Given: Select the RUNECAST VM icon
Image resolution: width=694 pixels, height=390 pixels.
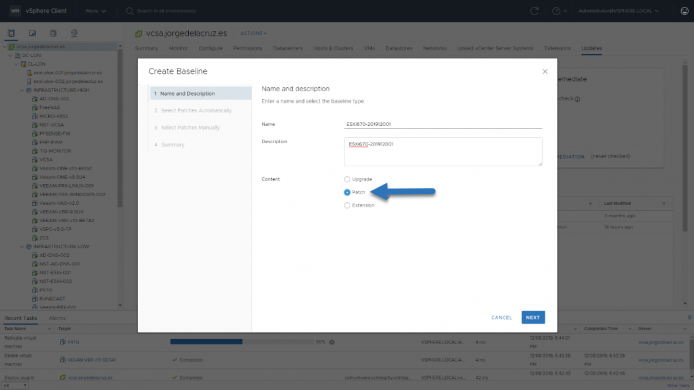Looking at the screenshot, I should pyautogui.click(x=35, y=299).
